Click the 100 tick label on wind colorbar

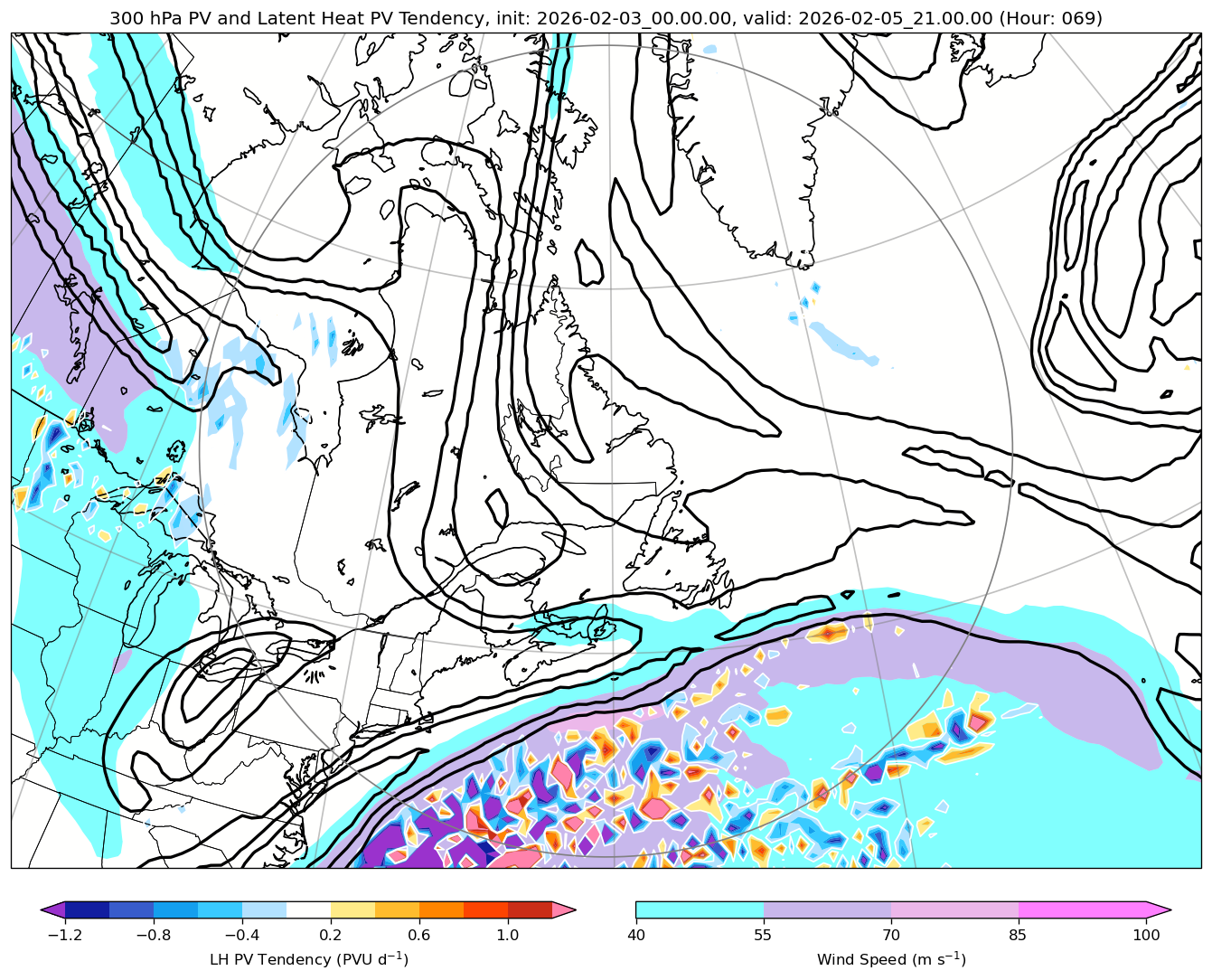point(1146,936)
